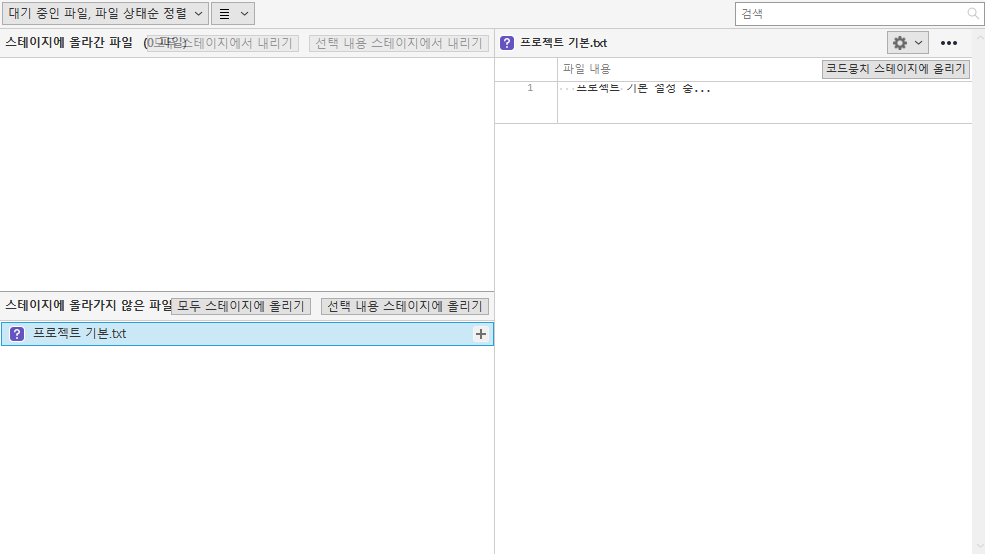985x554 pixels.
Task: Click 선택 내용 스테이지에 올리기 button
Action: click(405, 306)
